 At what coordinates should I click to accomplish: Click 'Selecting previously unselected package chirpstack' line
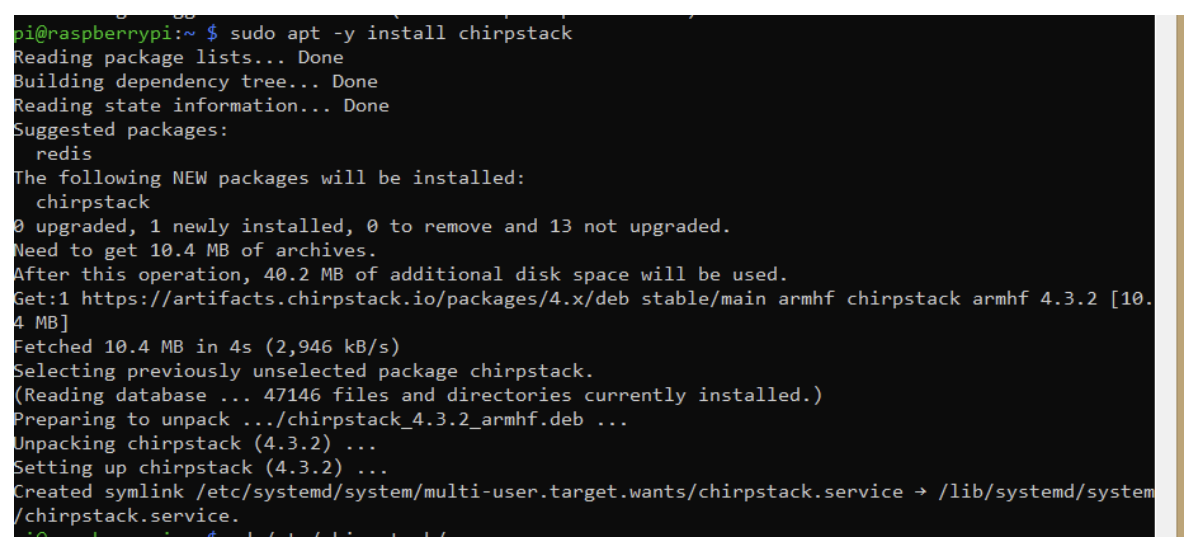click(303, 371)
